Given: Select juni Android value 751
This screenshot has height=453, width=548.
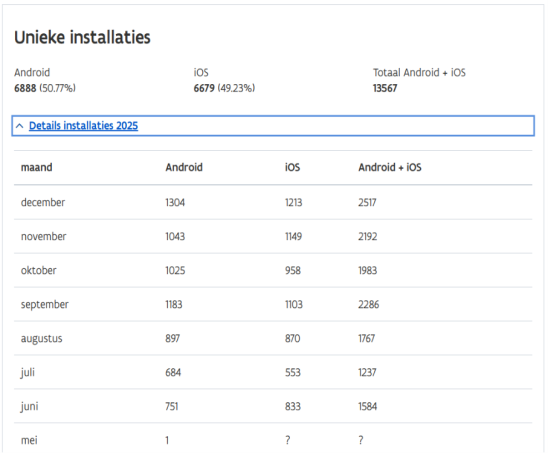Looking at the screenshot, I should (172, 406).
